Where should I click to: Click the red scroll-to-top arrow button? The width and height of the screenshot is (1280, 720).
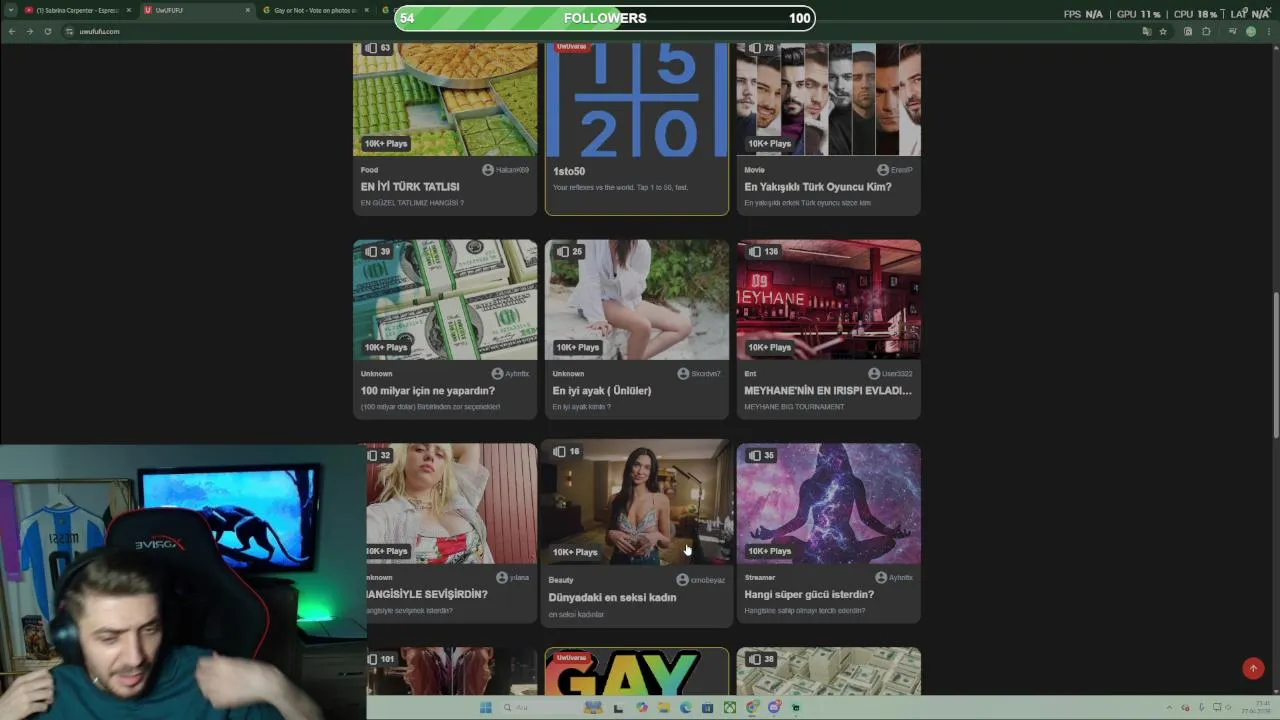(x=1253, y=668)
